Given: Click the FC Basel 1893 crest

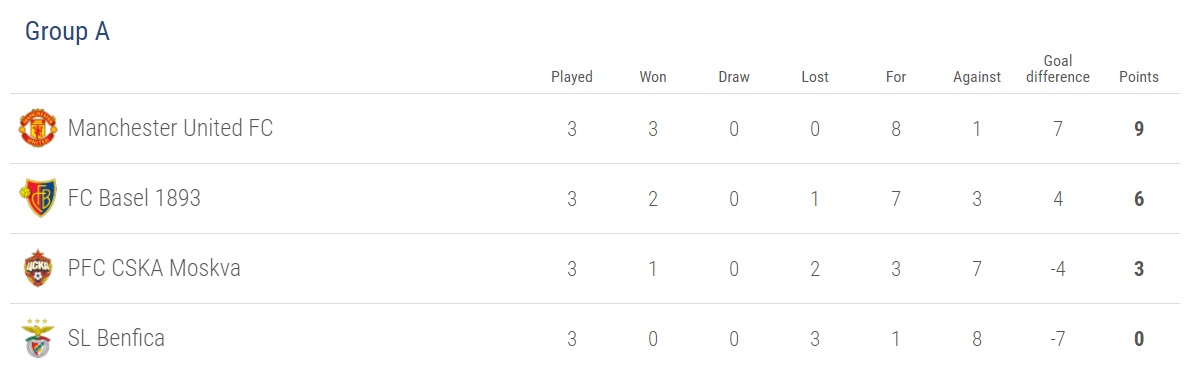Looking at the screenshot, I should click(x=37, y=198).
